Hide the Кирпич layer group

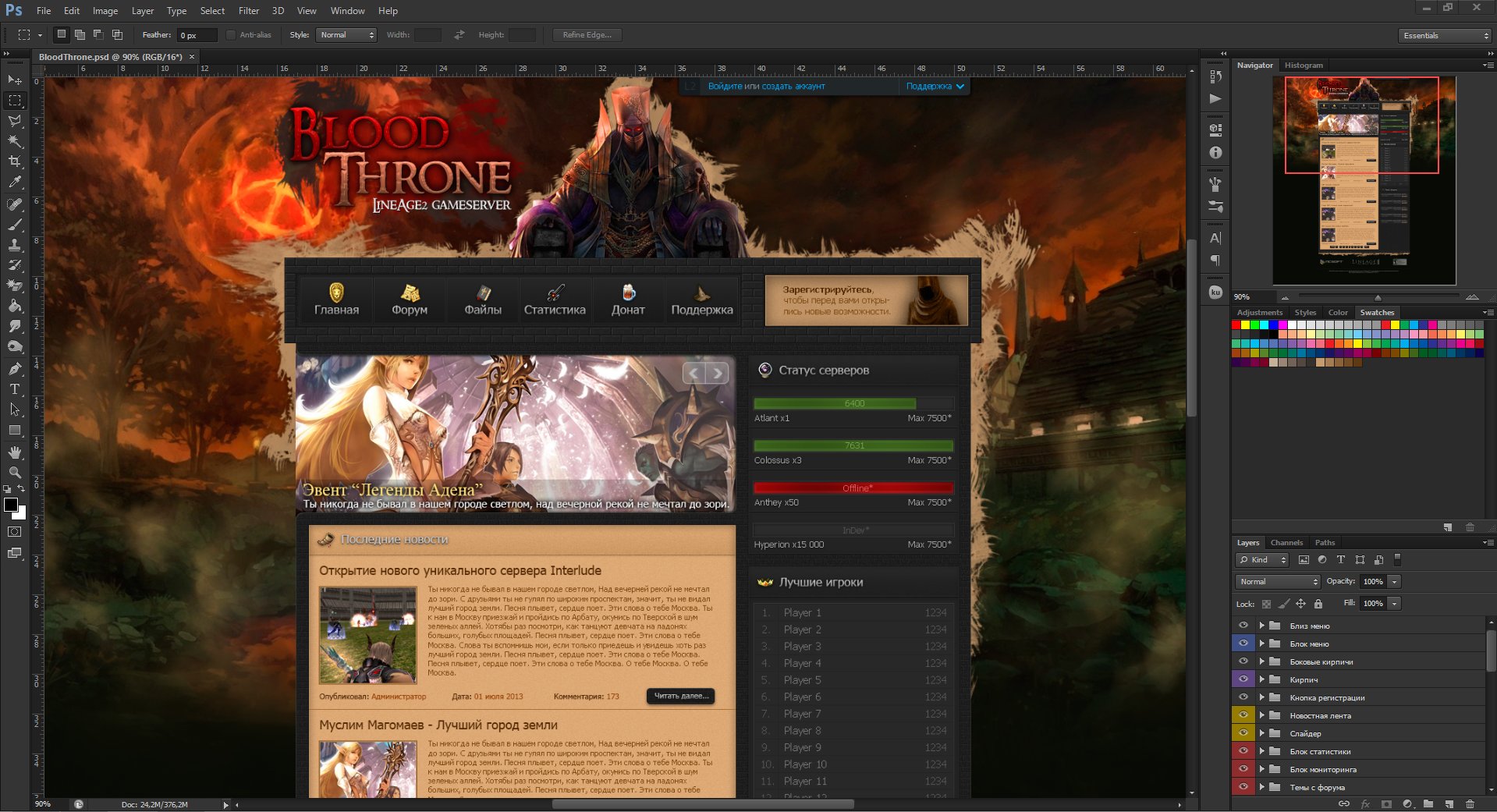pyautogui.click(x=1243, y=679)
